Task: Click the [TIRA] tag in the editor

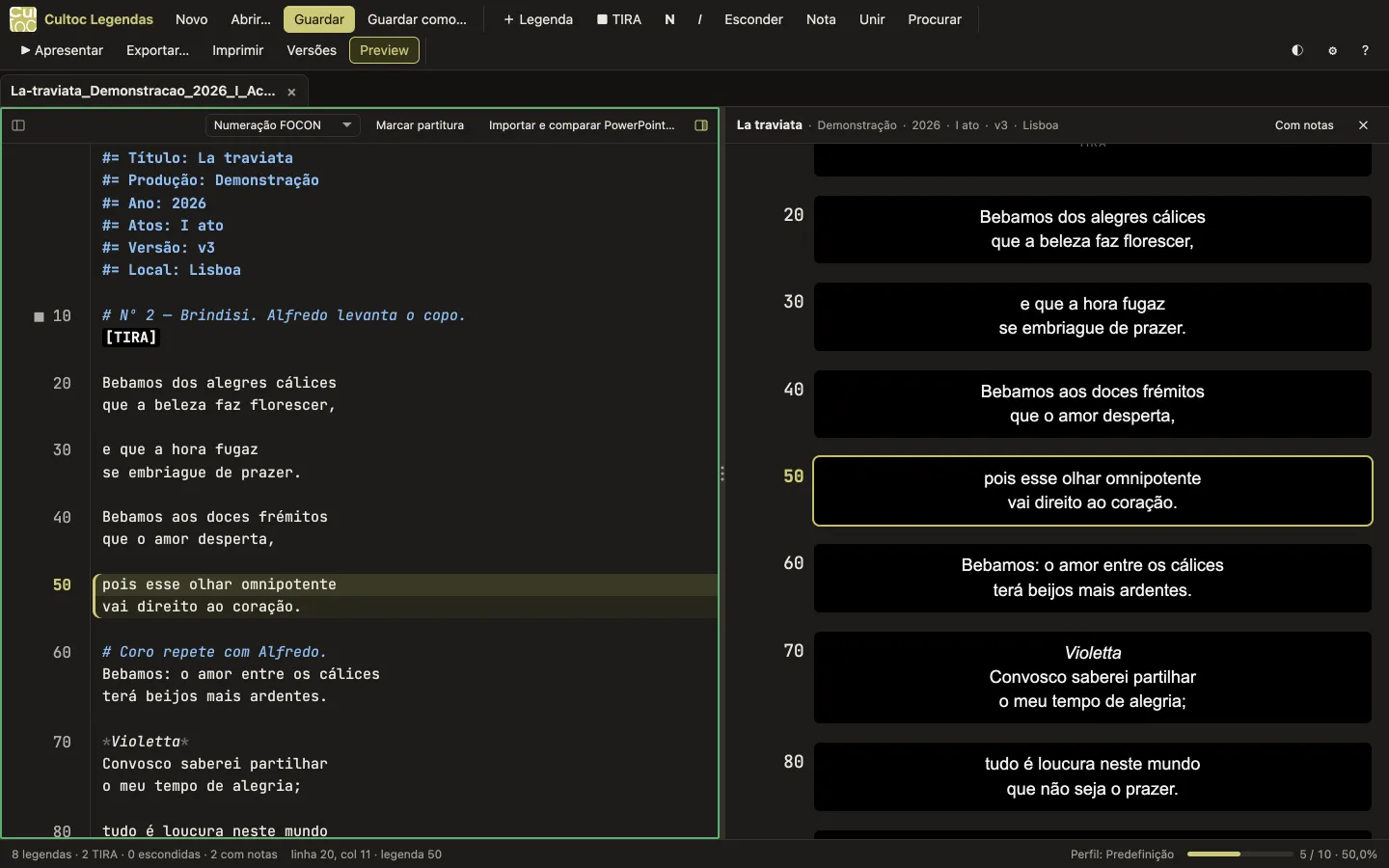Action: (130, 338)
